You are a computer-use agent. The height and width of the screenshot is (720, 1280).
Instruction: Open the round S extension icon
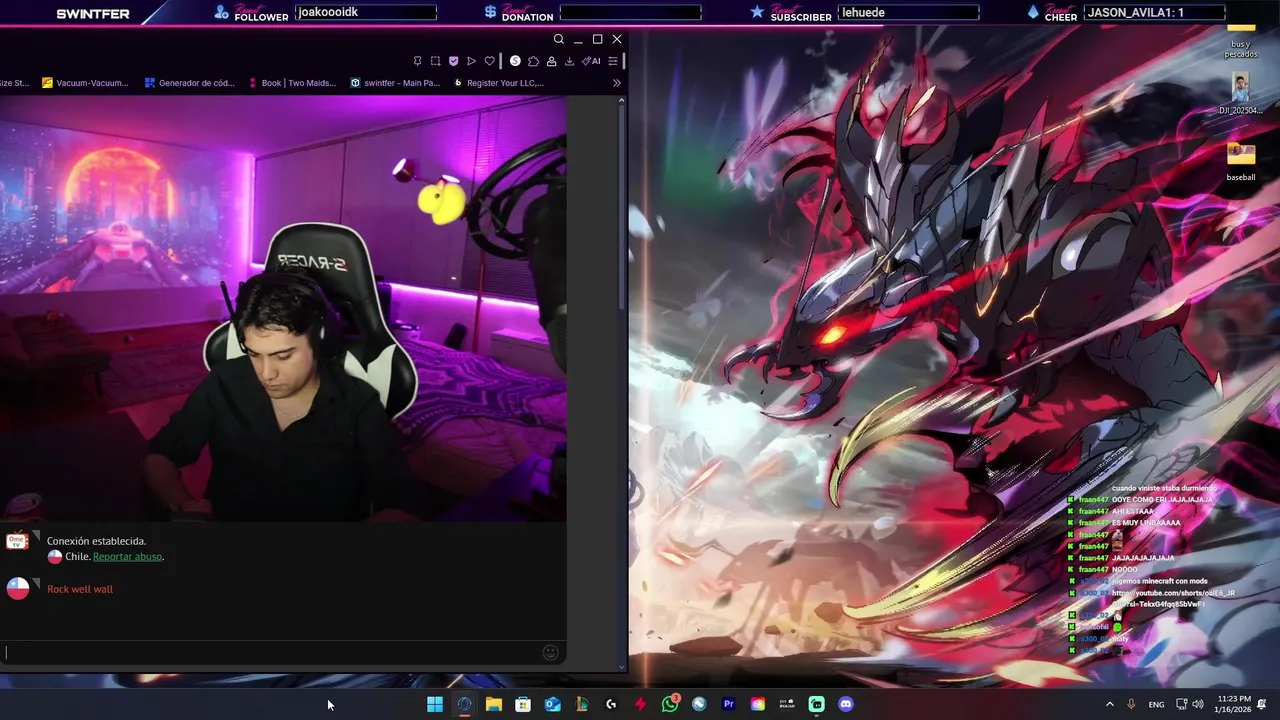pyautogui.click(x=515, y=61)
